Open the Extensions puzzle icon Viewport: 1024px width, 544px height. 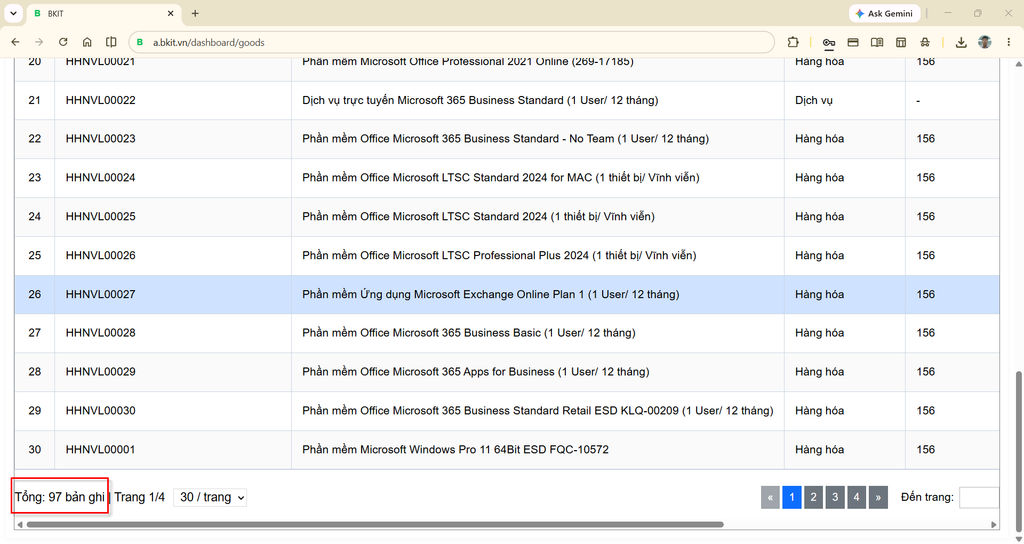793,42
